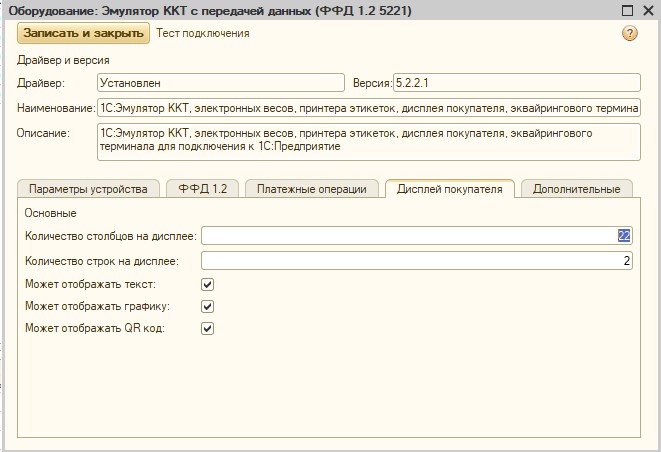Toggle the Может отображать текст checkbox
Image resolution: width=661 pixels, height=452 pixels.
208,285
